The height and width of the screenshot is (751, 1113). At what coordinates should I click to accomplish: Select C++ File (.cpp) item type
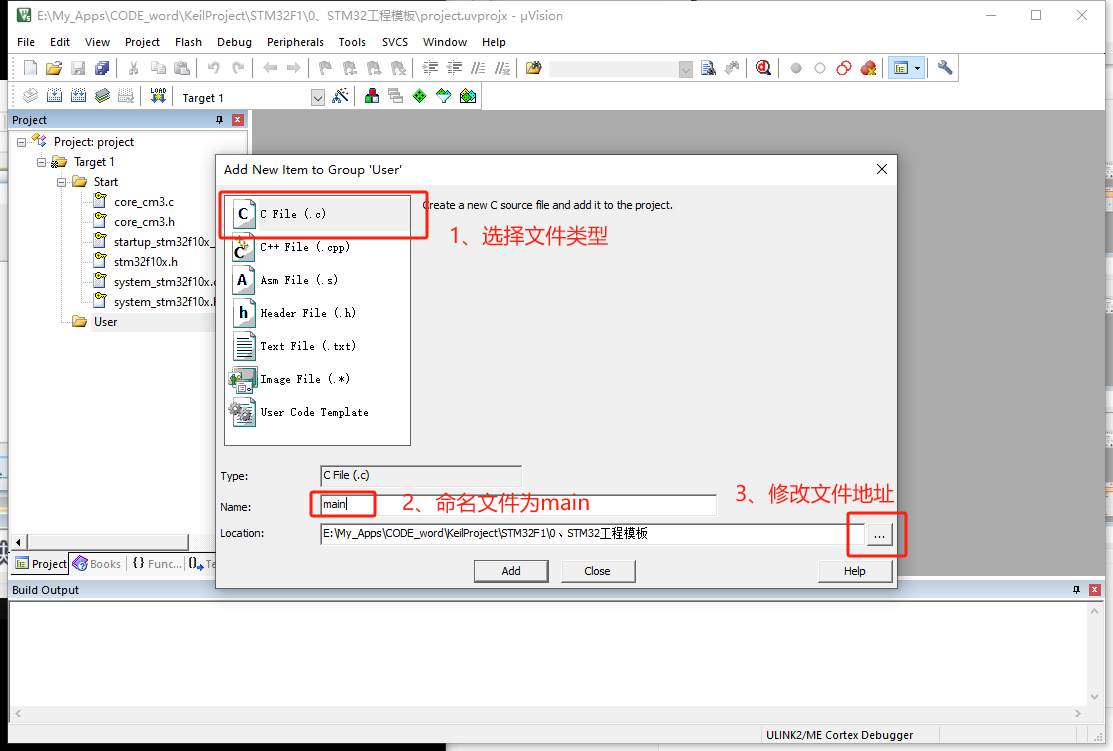coord(317,247)
